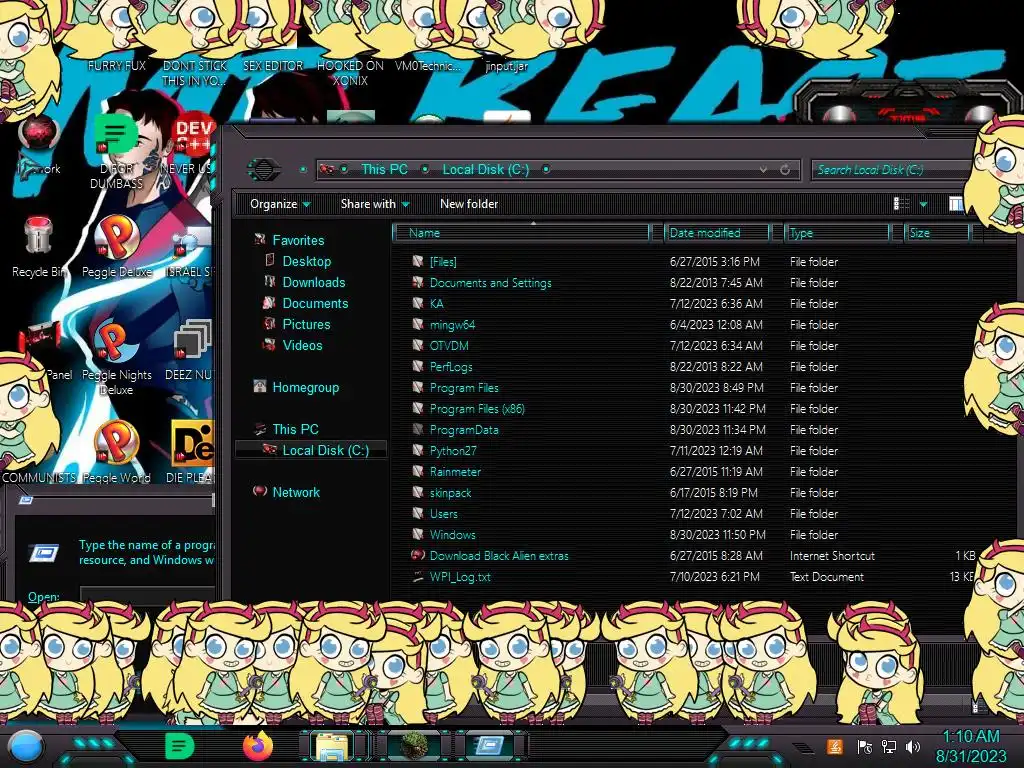Click the WPI_Log.txt file icon
Viewport: 1024px width, 768px height.
point(418,577)
